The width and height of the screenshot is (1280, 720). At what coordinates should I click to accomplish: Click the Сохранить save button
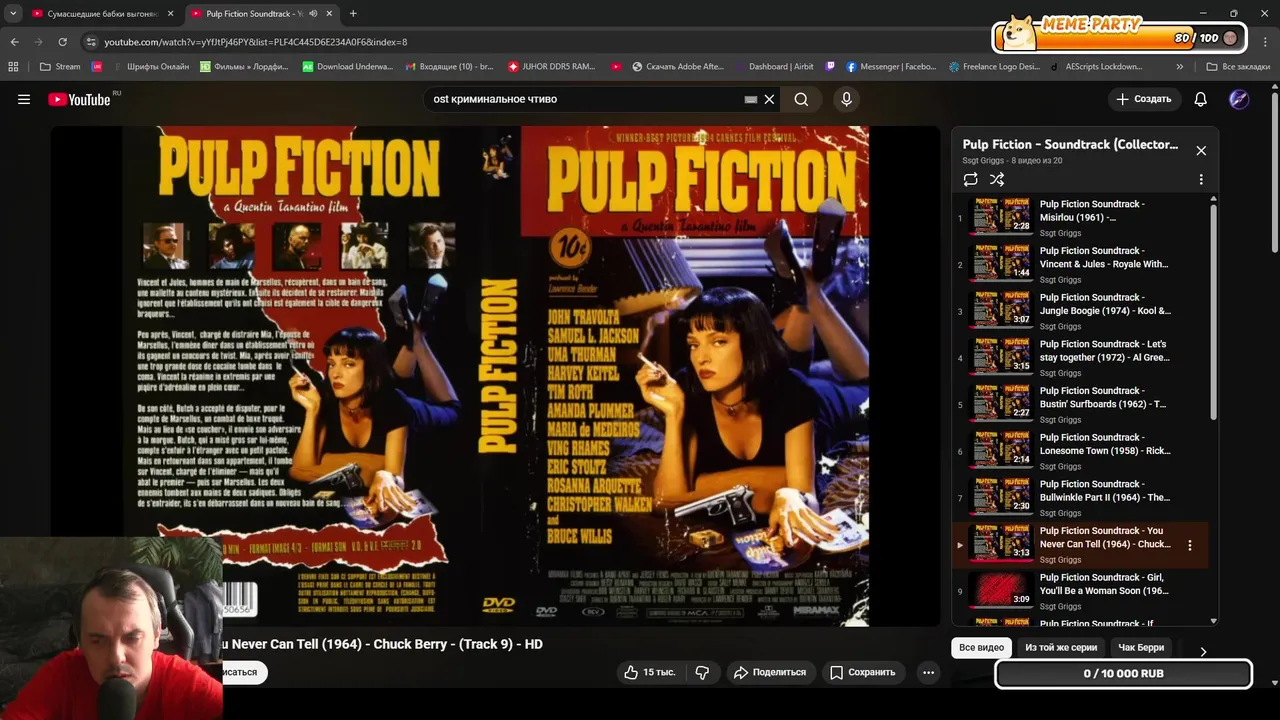(x=863, y=672)
